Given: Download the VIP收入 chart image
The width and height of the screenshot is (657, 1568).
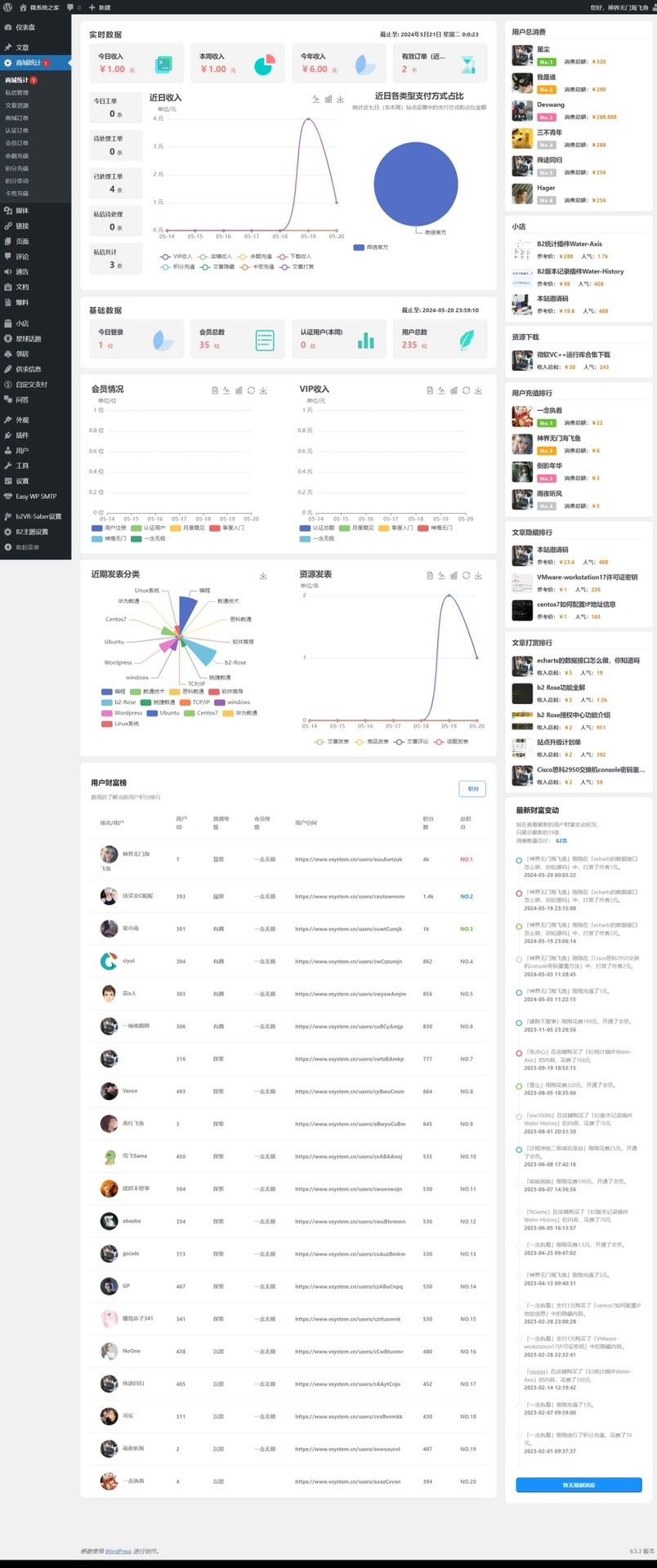Looking at the screenshot, I should pyautogui.click(x=478, y=390).
